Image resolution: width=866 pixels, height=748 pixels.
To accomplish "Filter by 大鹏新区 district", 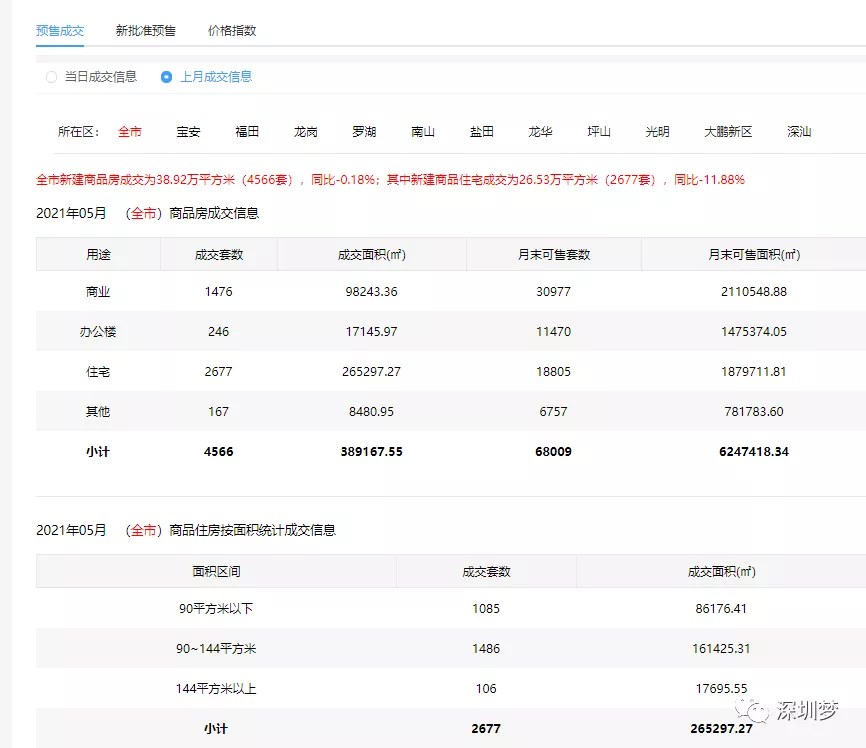I will (728, 131).
